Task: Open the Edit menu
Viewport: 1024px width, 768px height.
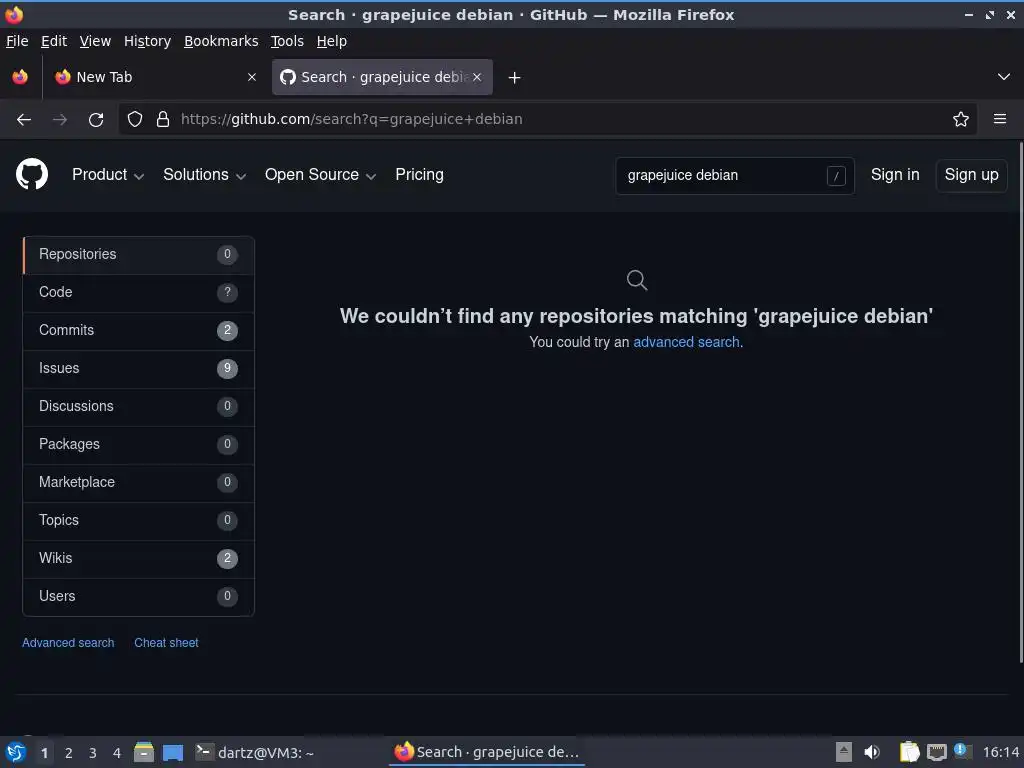Action: coord(54,41)
